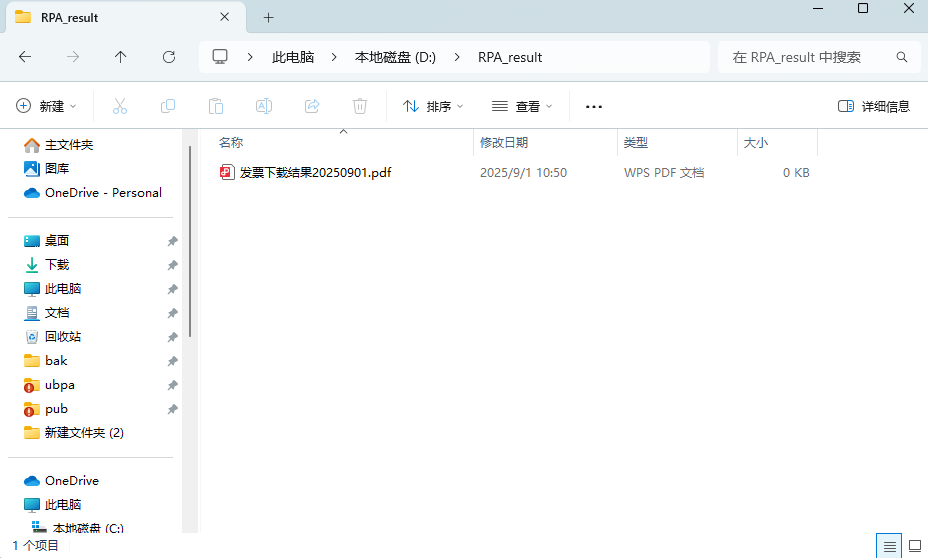Image resolution: width=928 pixels, height=558 pixels.
Task: Sort files by 修改日期 column header
Action: coord(504,143)
